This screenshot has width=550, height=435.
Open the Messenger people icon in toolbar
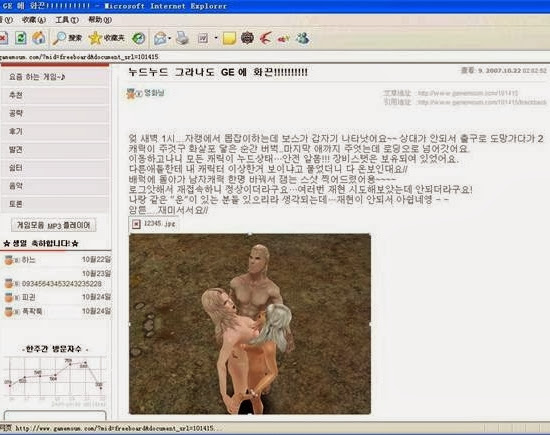[x=302, y=38]
